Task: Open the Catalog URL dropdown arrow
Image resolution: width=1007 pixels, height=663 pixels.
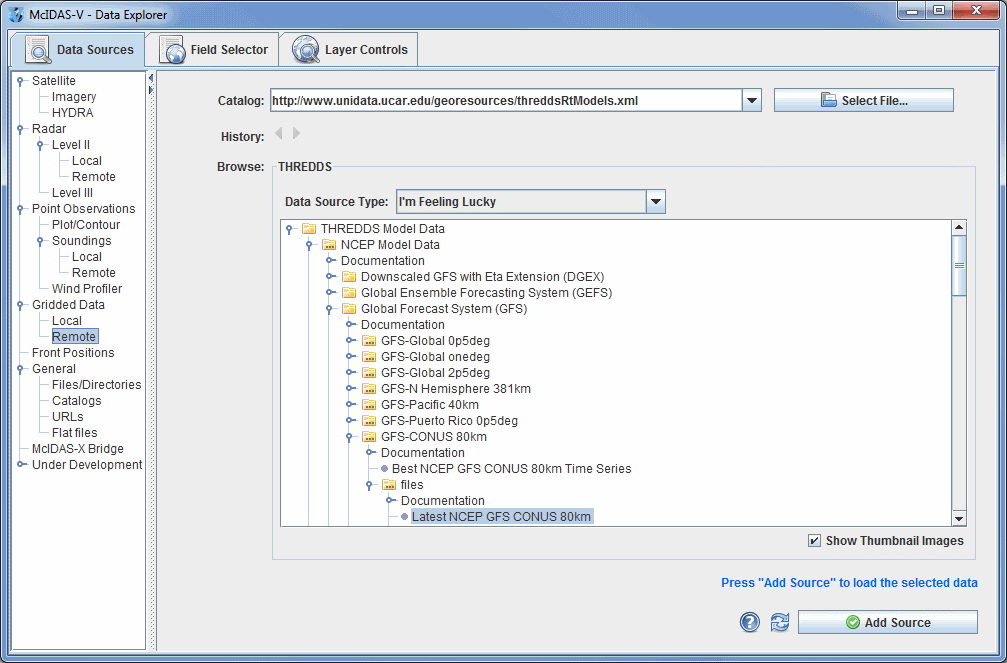Action: pos(752,101)
